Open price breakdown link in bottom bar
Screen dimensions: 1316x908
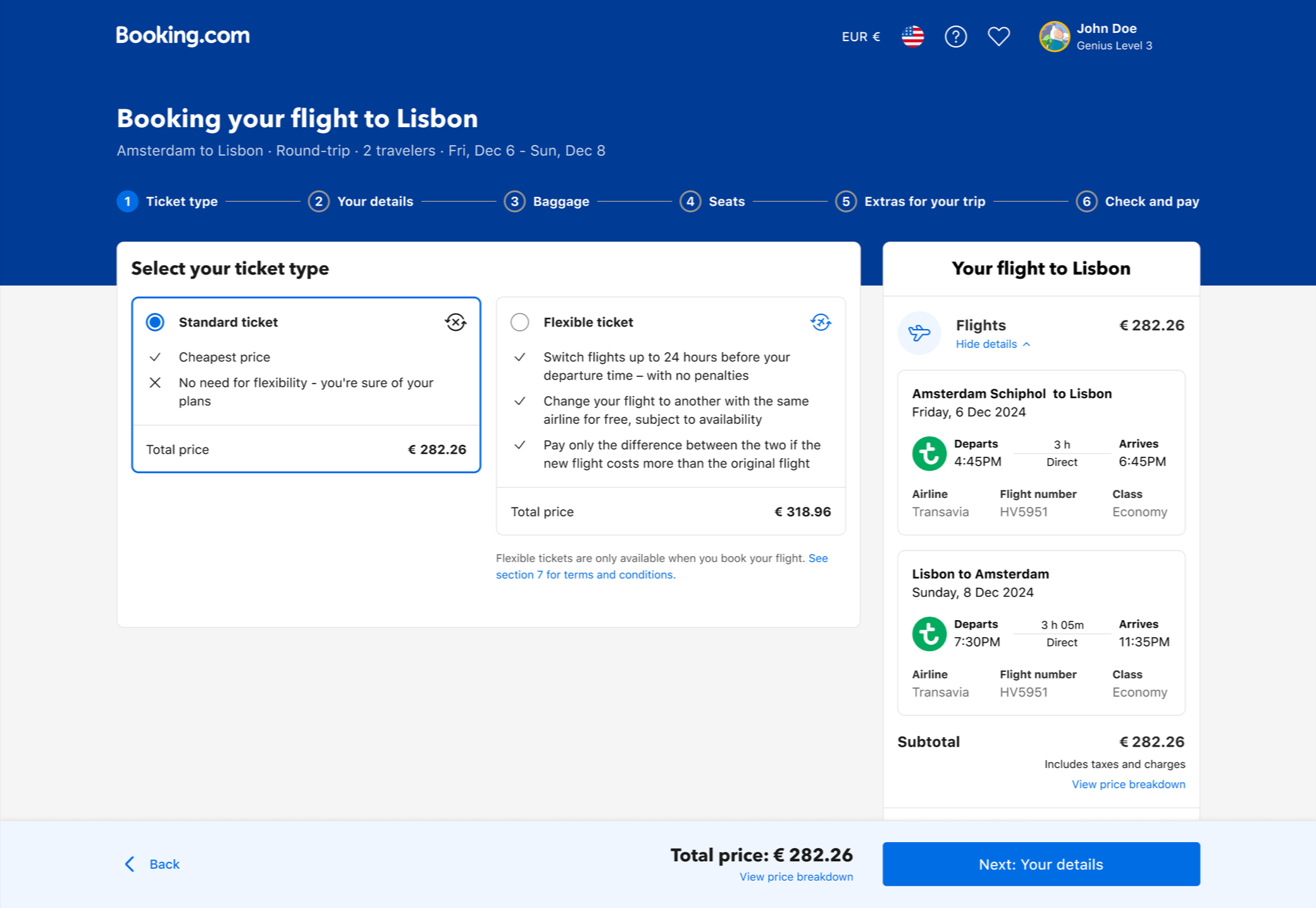click(x=796, y=876)
